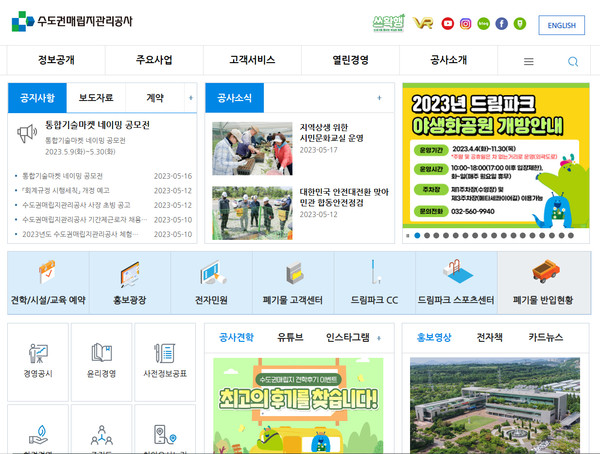The image size is (600, 454).
Task: Select the 공사소식 tab
Action: [x=234, y=98]
